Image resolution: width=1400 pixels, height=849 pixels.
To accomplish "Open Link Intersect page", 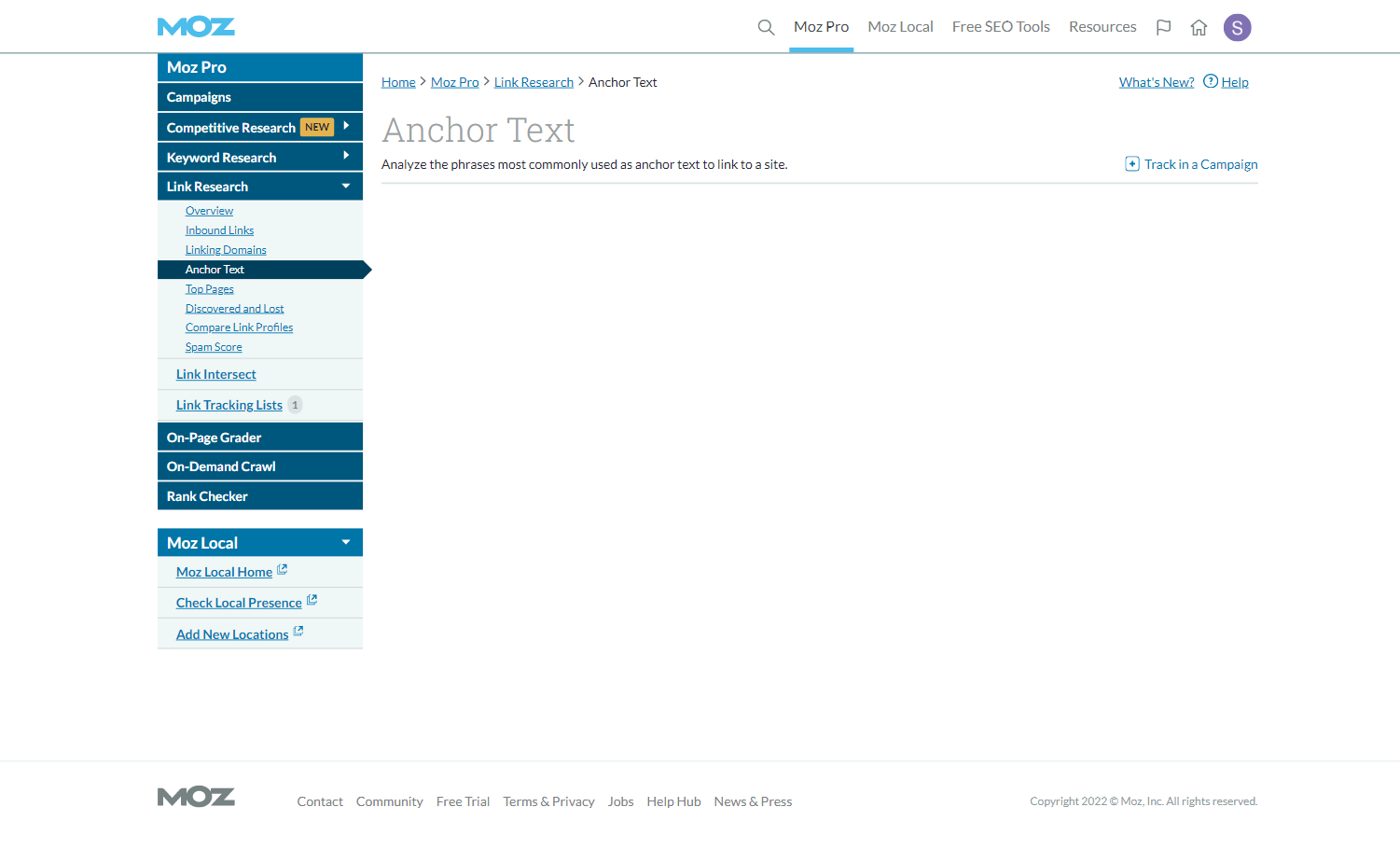I will tap(215, 374).
